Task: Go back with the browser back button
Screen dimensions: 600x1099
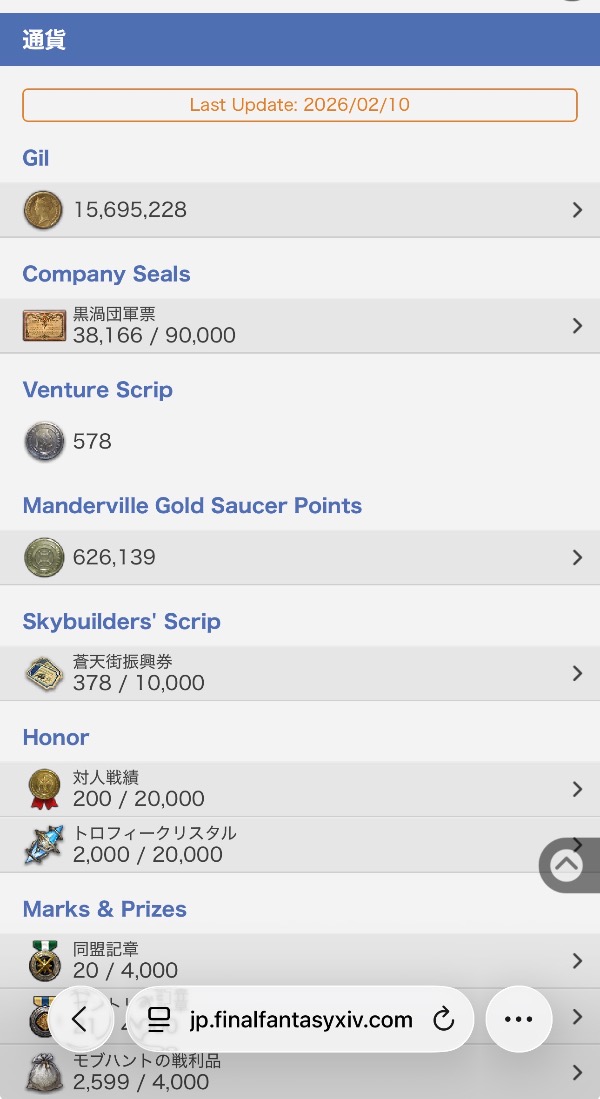Action: [81, 1019]
